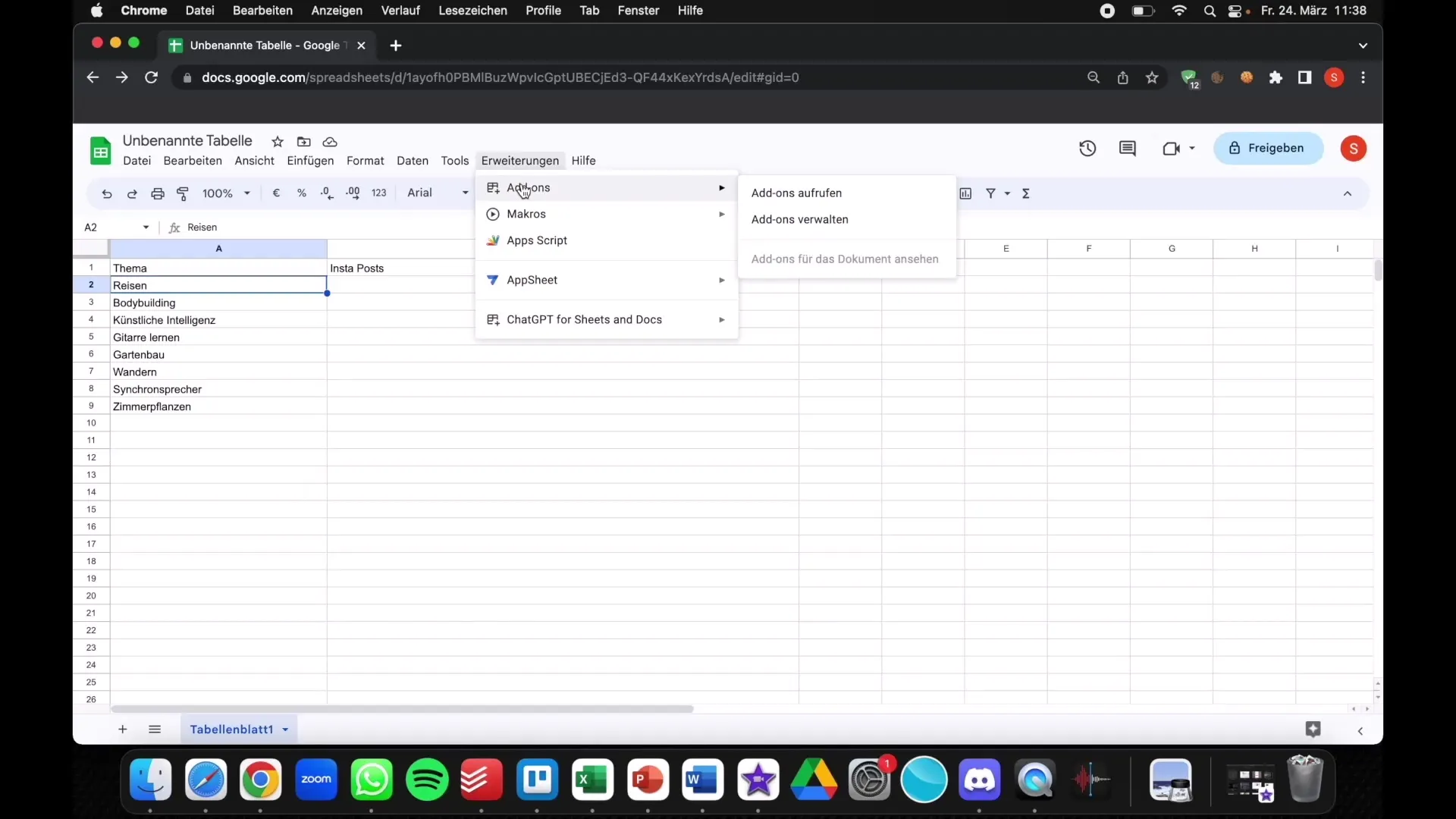The width and height of the screenshot is (1456, 819).
Task: Select cell containing Bodybuilding
Action: tap(218, 303)
